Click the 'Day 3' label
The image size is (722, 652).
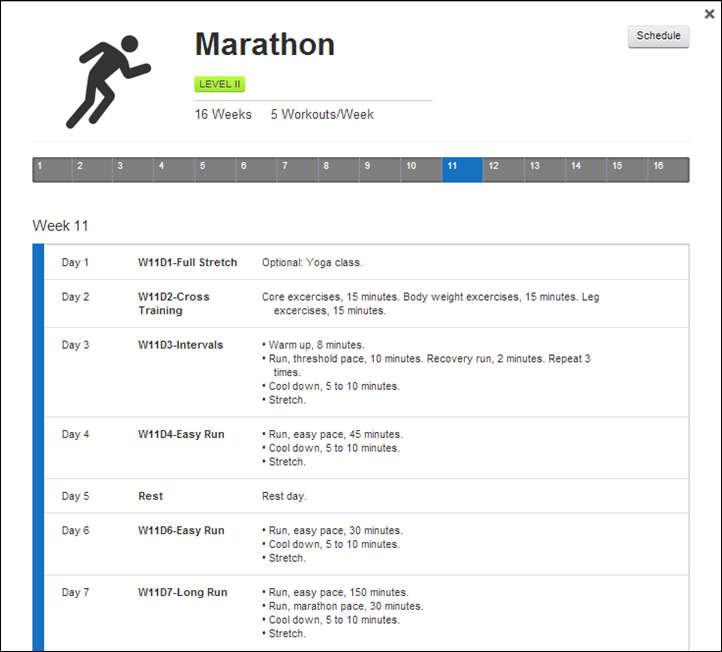76,345
